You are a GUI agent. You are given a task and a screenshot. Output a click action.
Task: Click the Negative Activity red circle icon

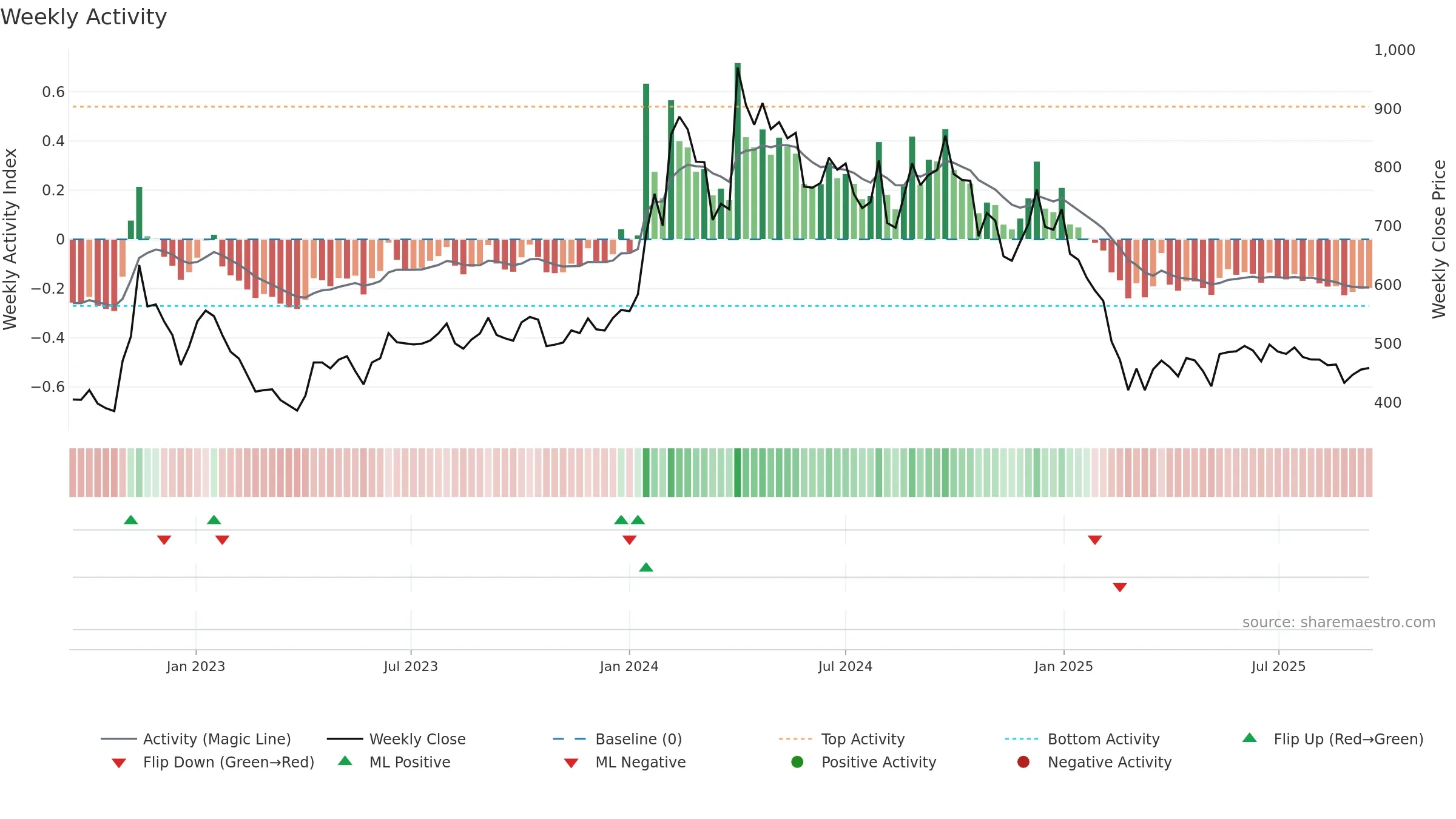(x=1023, y=762)
